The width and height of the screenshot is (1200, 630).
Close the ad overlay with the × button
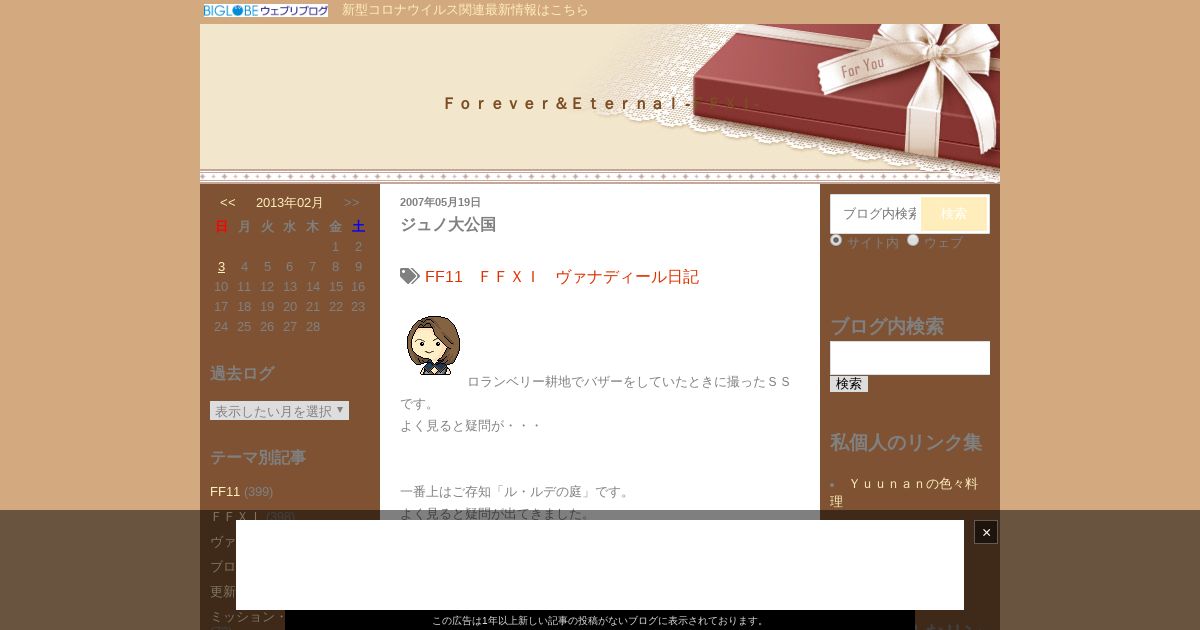pos(986,532)
